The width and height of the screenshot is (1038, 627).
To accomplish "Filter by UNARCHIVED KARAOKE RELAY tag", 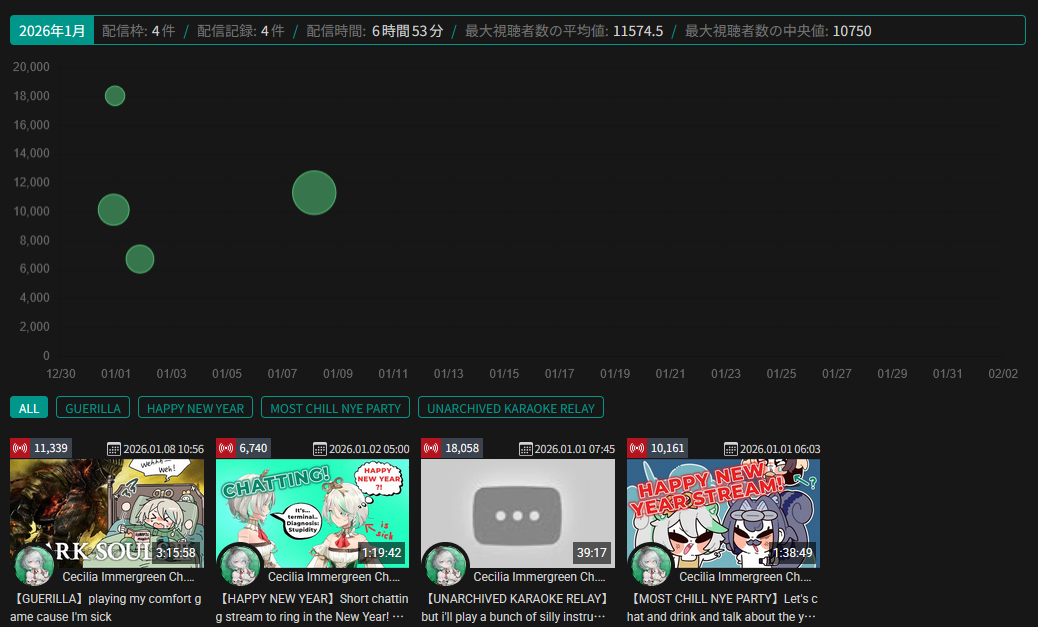I will 511,408.
